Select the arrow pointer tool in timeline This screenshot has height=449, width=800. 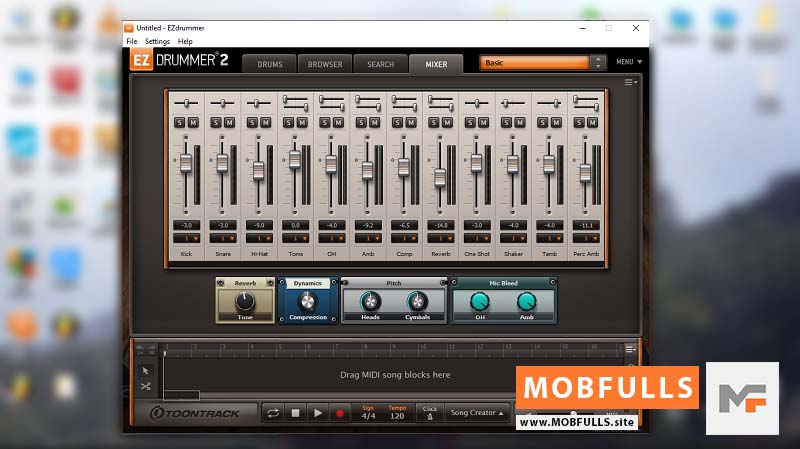145,370
